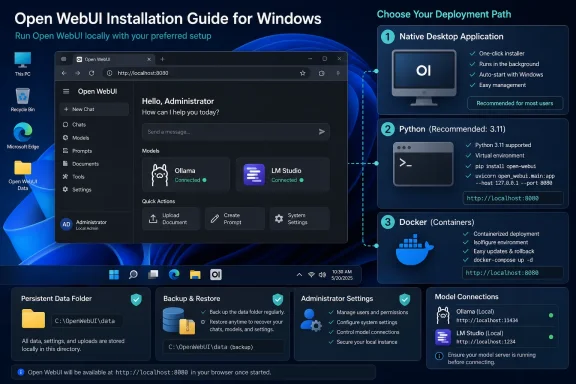Click the AD administrator avatar
This screenshot has height=384, width=576.
click(x=66, y=224)
